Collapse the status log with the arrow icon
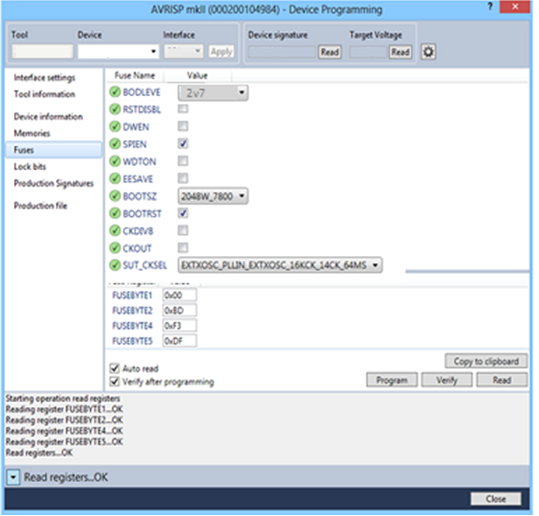 (13, 477)
